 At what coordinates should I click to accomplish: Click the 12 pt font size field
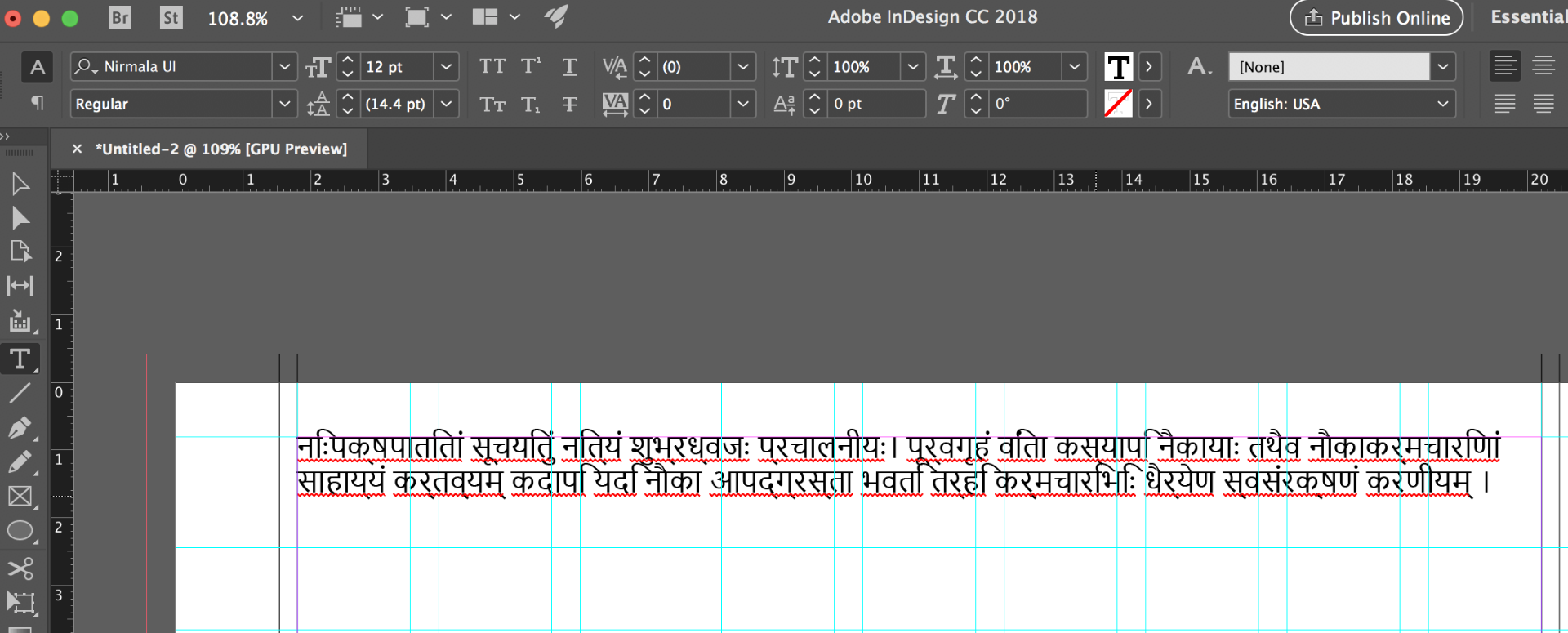click(x=397, y=67)
